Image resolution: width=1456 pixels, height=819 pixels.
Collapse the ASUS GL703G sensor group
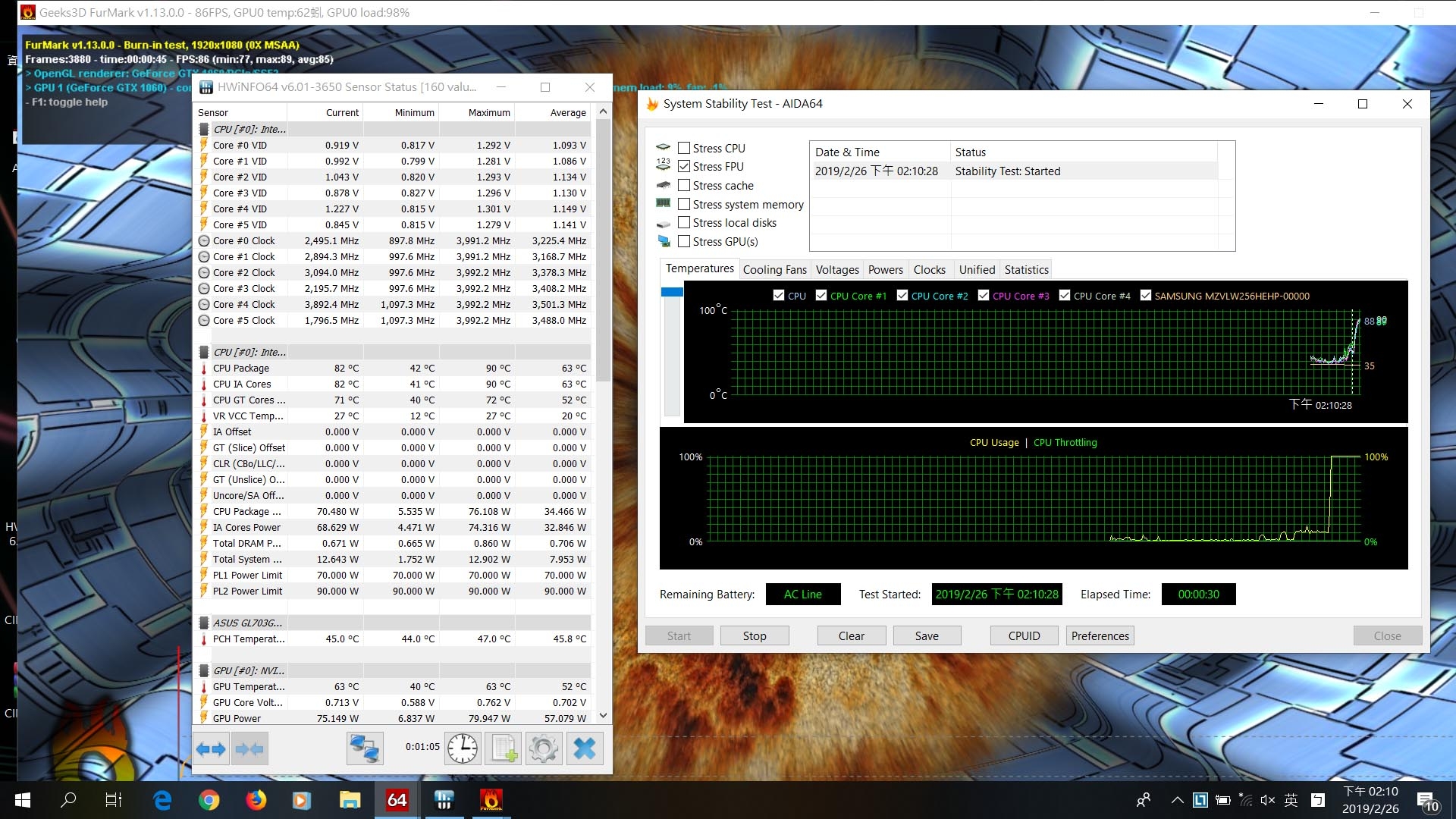point(203,623)
